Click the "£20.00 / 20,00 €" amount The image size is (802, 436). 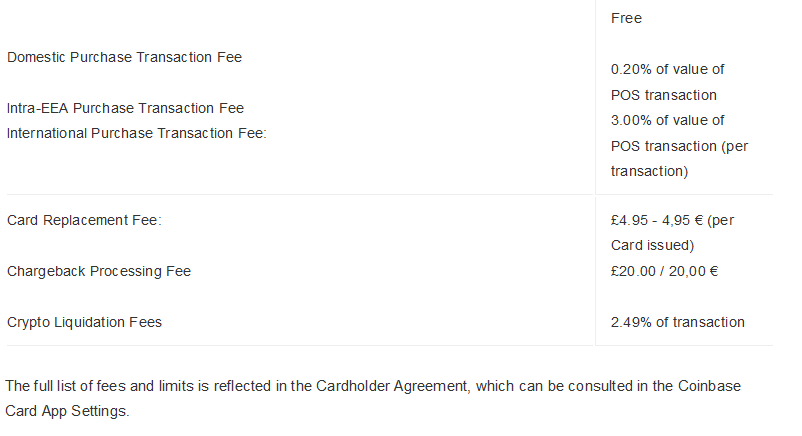665,271
